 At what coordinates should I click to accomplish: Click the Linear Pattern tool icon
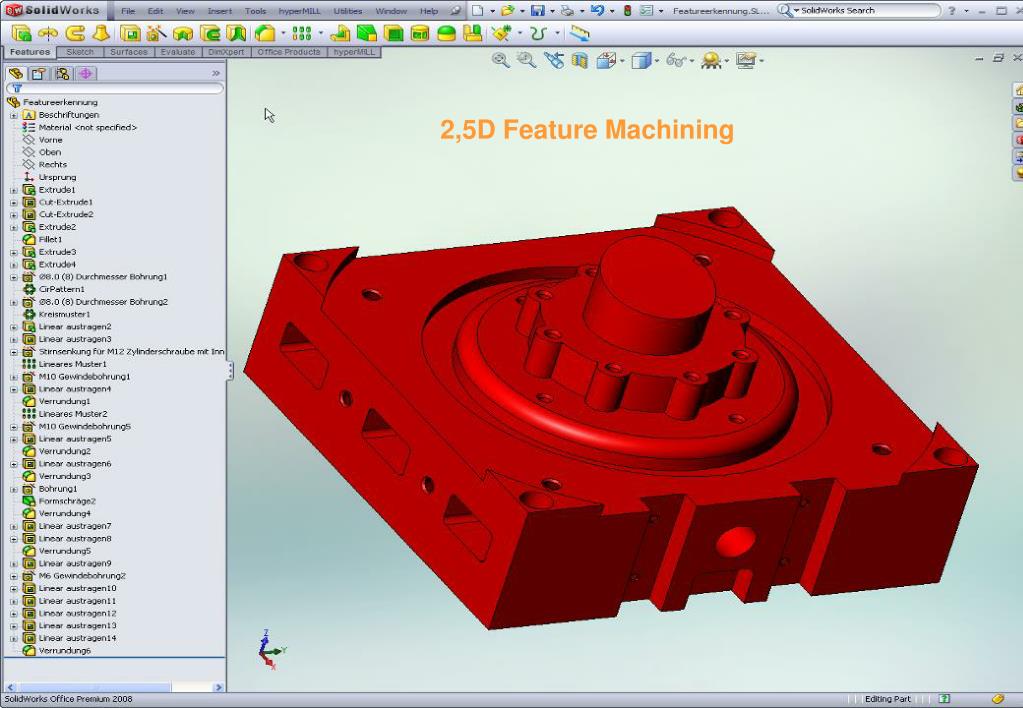(301, 33)
